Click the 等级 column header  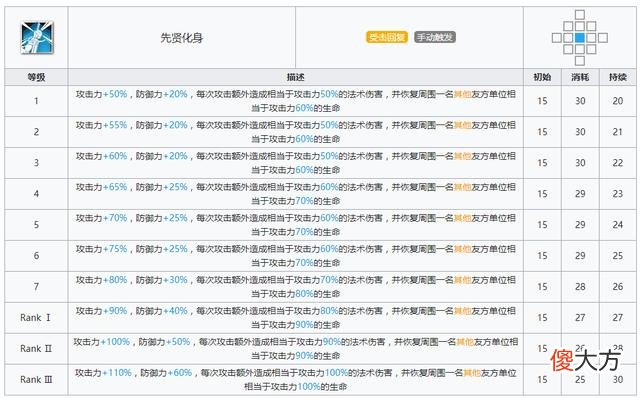36,77
